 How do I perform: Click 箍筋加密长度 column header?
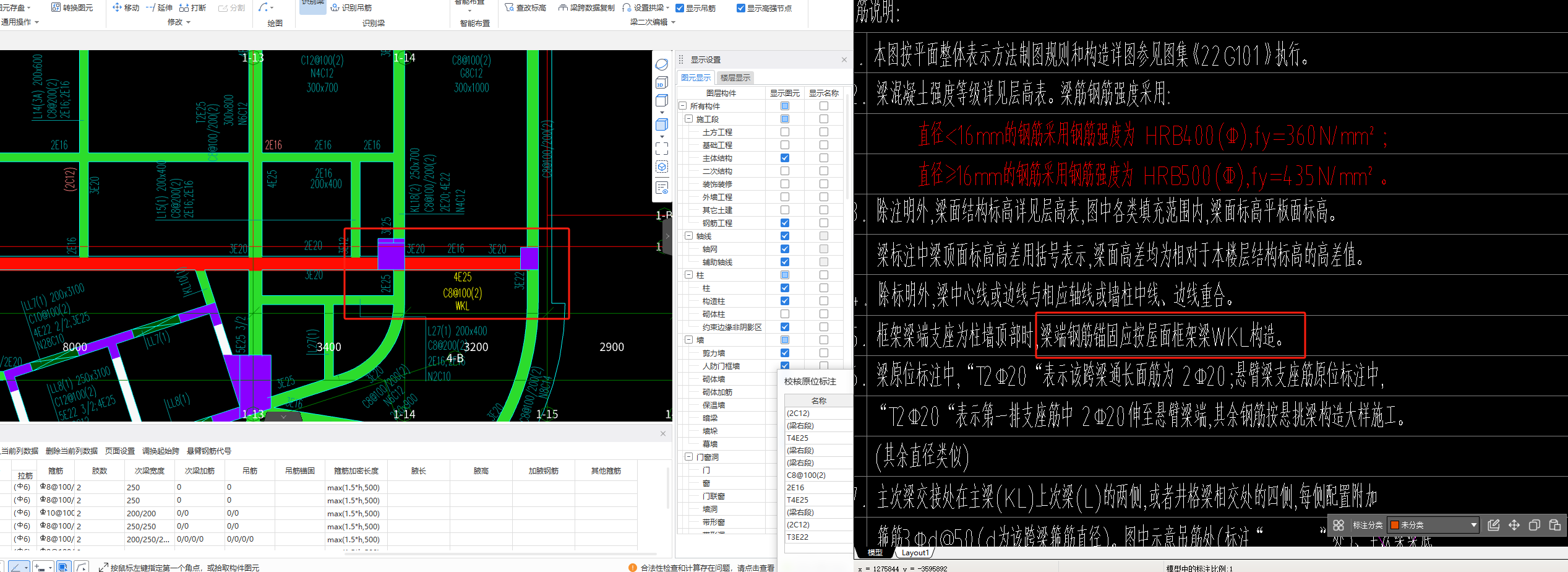tap(356, 471)
